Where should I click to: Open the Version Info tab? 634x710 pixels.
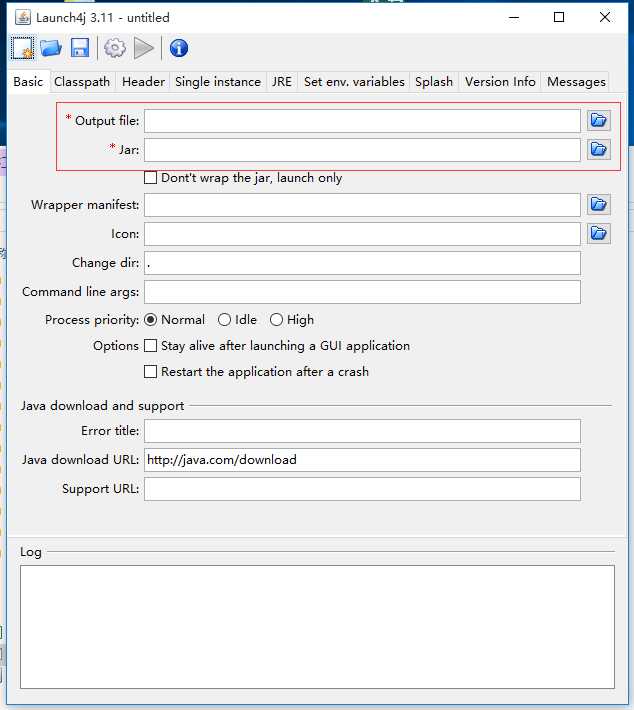500,82
